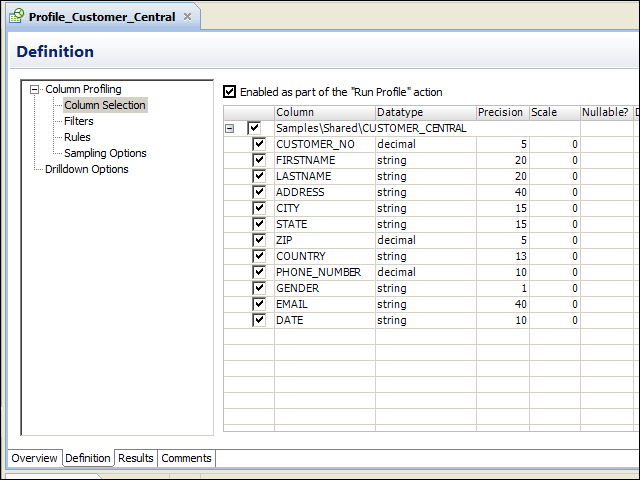Select the LASTNAME column name
The width and height of the screenshot is (640, 480).
tap(303, 176)
